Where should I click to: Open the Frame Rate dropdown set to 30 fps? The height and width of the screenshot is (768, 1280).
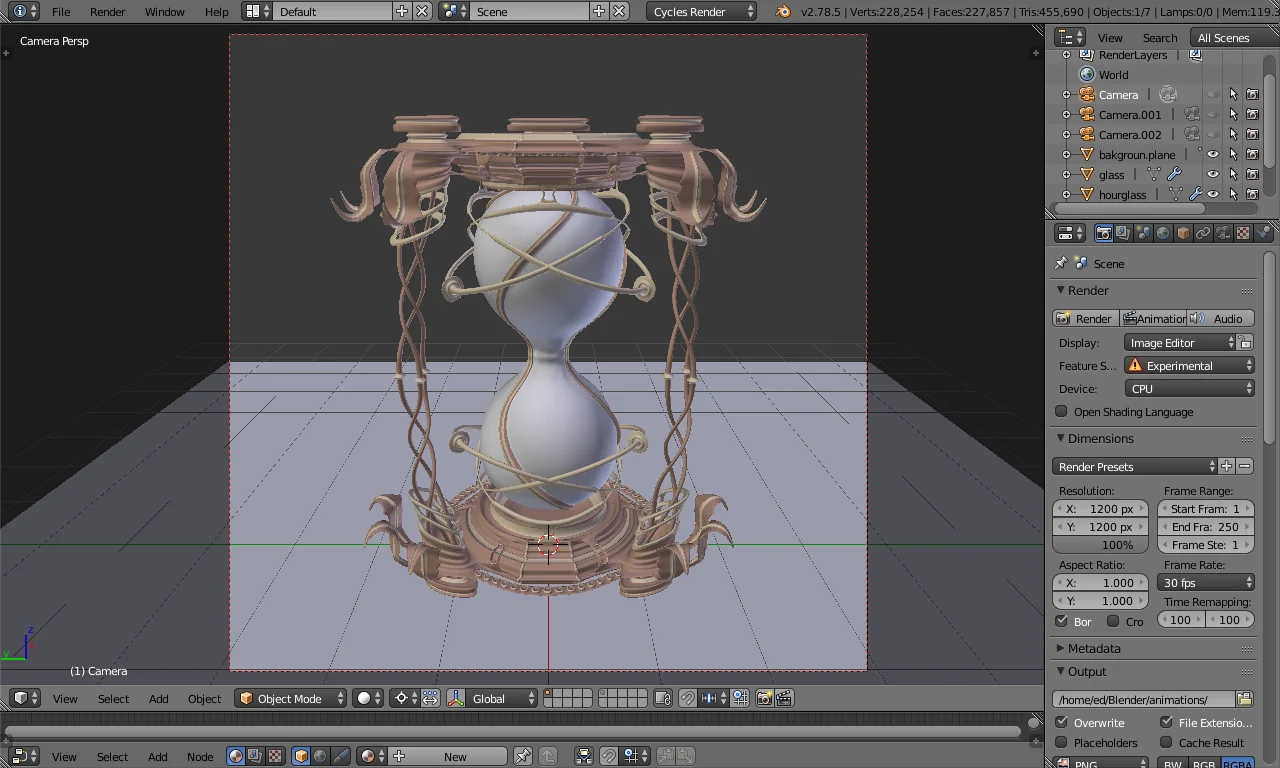(1205, 582)
